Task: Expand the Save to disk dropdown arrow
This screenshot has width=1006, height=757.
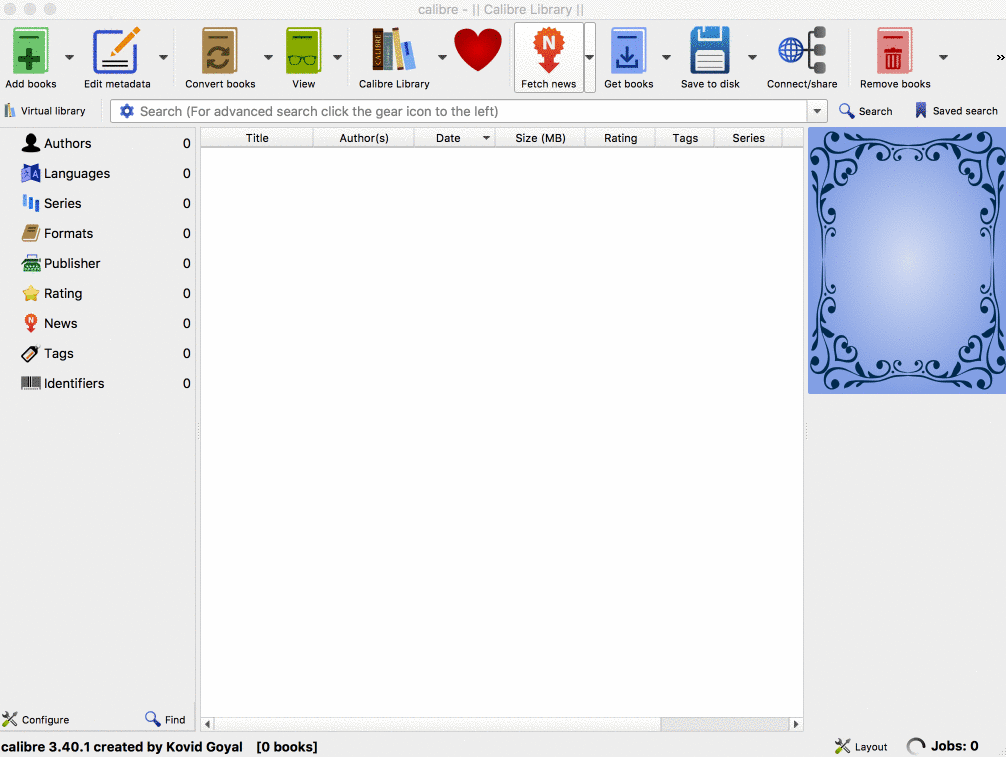Action: click(752, 57)
